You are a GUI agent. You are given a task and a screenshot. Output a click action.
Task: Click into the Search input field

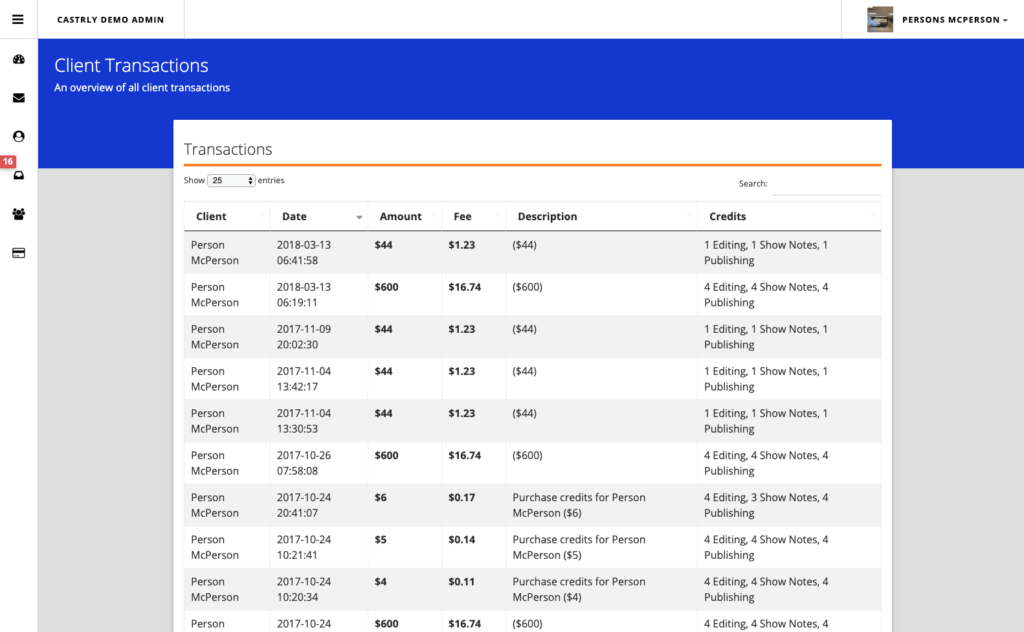(x=827, y=184)
